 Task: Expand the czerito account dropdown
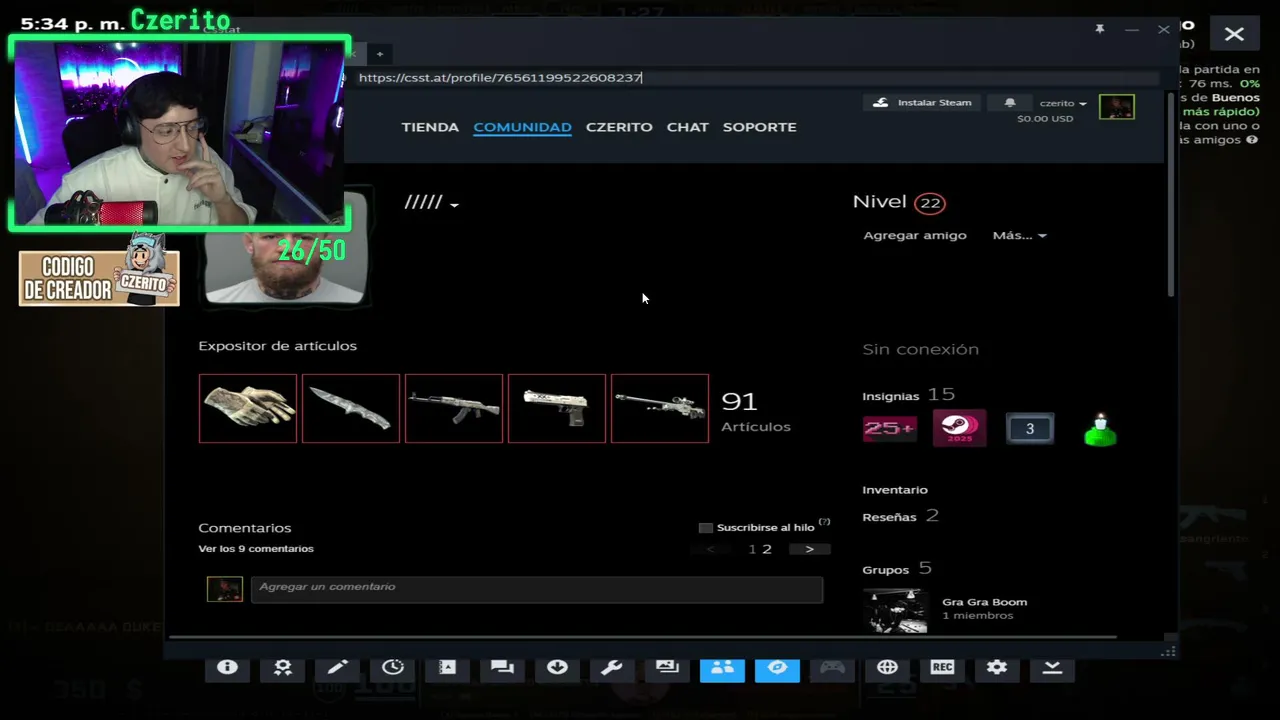pos(1063,103)
